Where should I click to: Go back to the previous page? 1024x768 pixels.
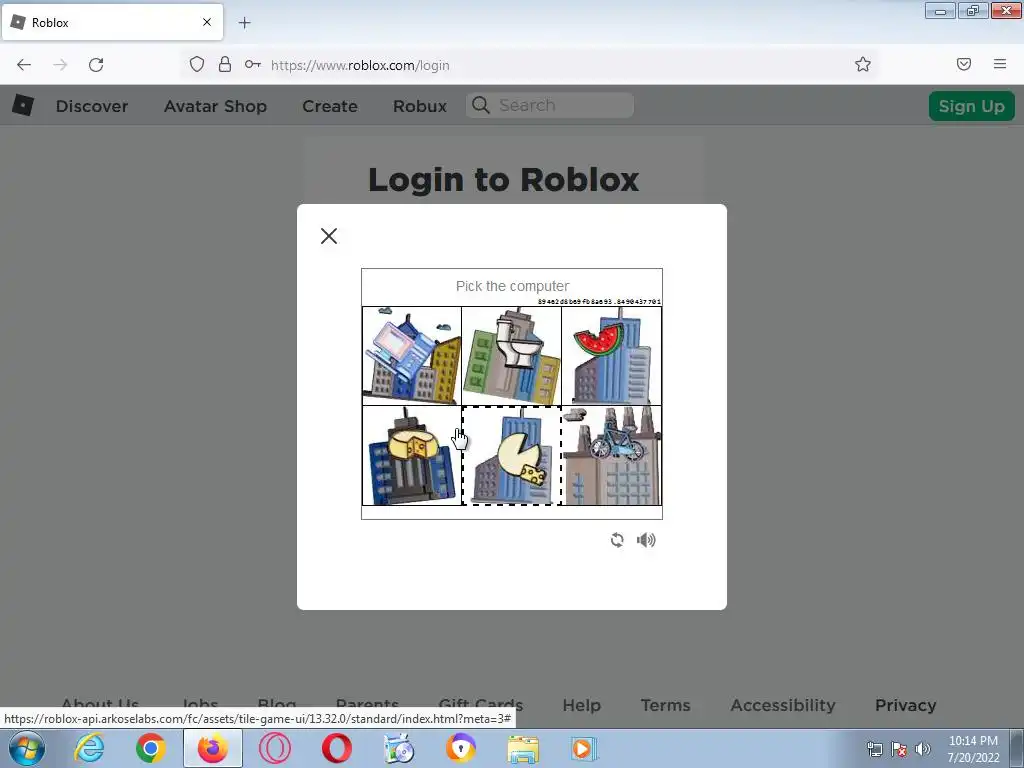click(x=24, y=65)
